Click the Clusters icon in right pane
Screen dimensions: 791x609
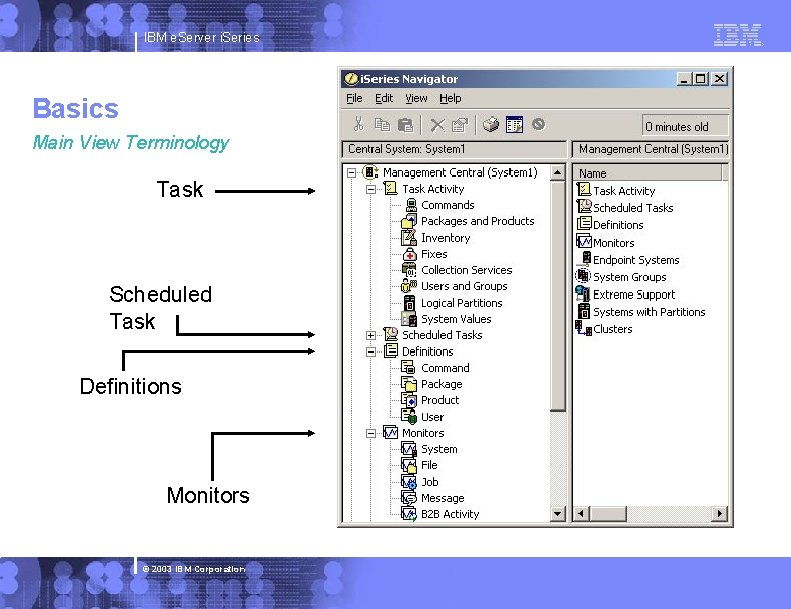pyautogui.click(x=583, y=328)
